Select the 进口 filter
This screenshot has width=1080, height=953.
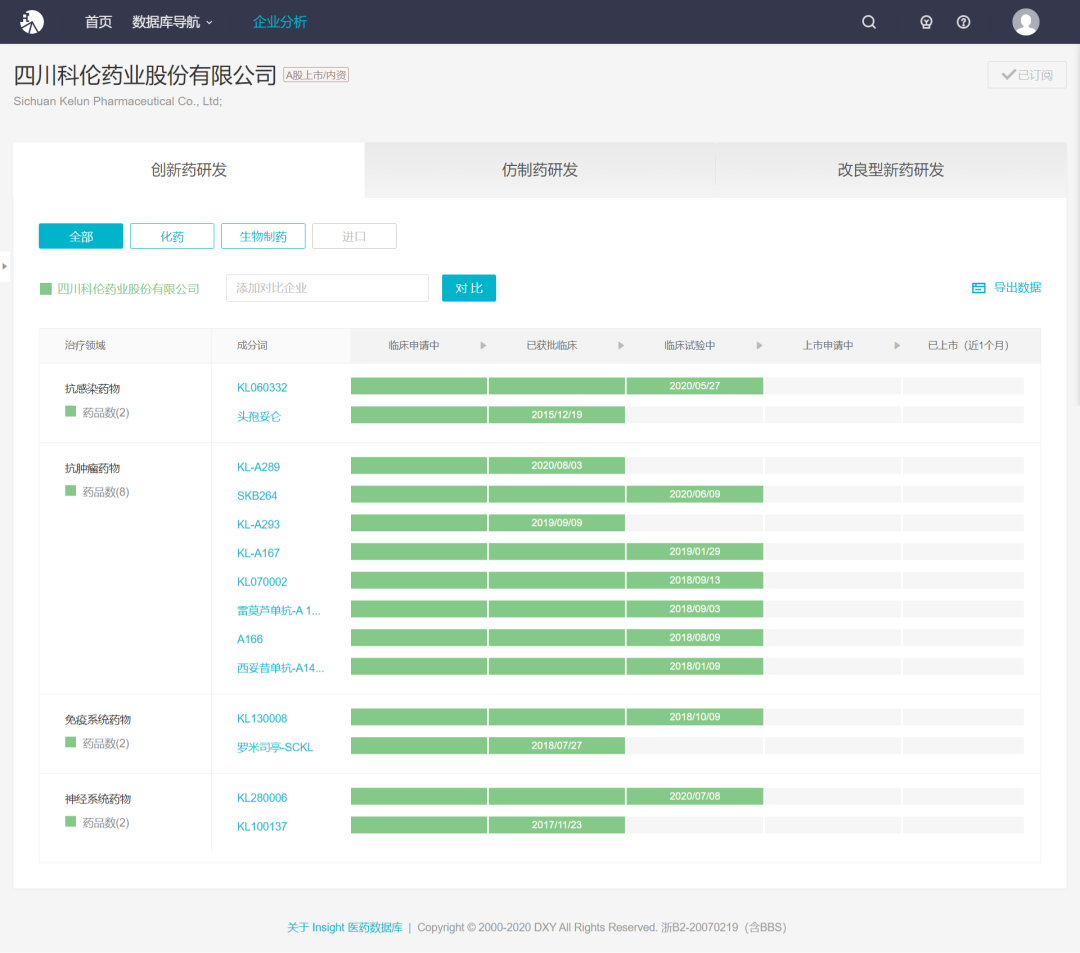(x=354, y=236)
